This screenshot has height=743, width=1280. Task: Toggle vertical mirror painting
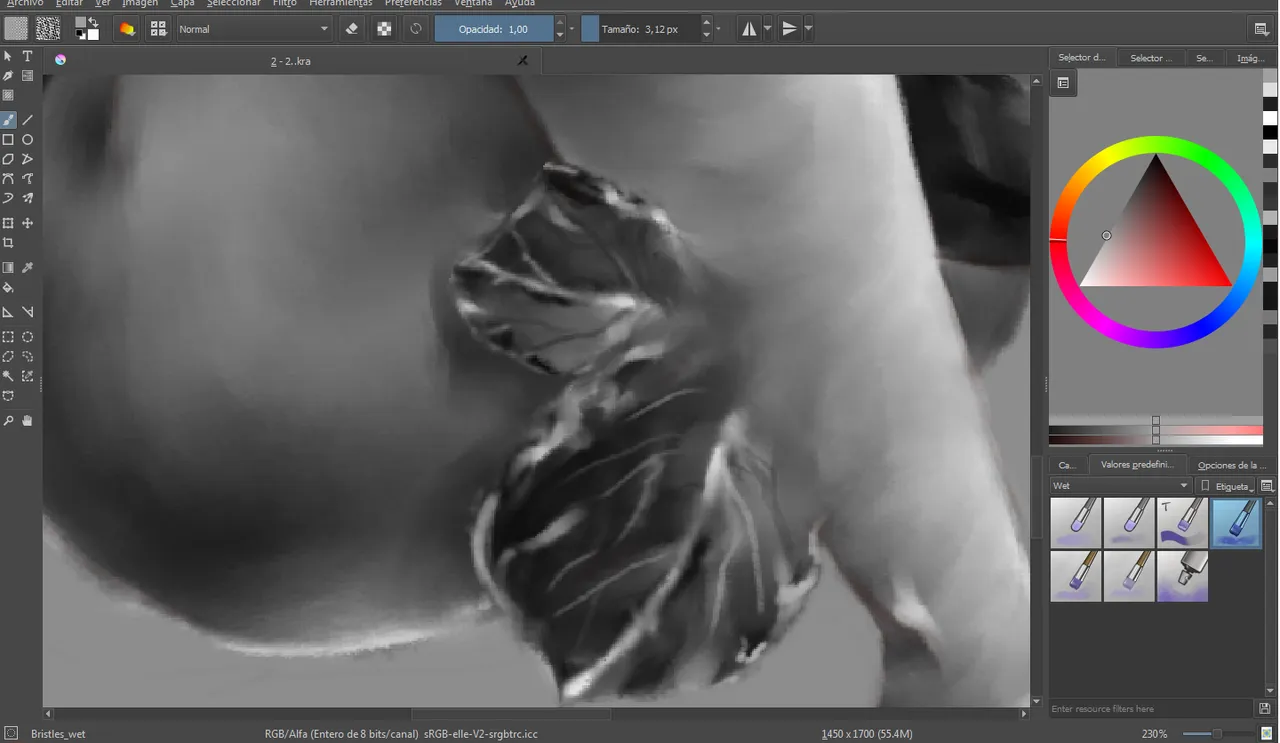789,29
